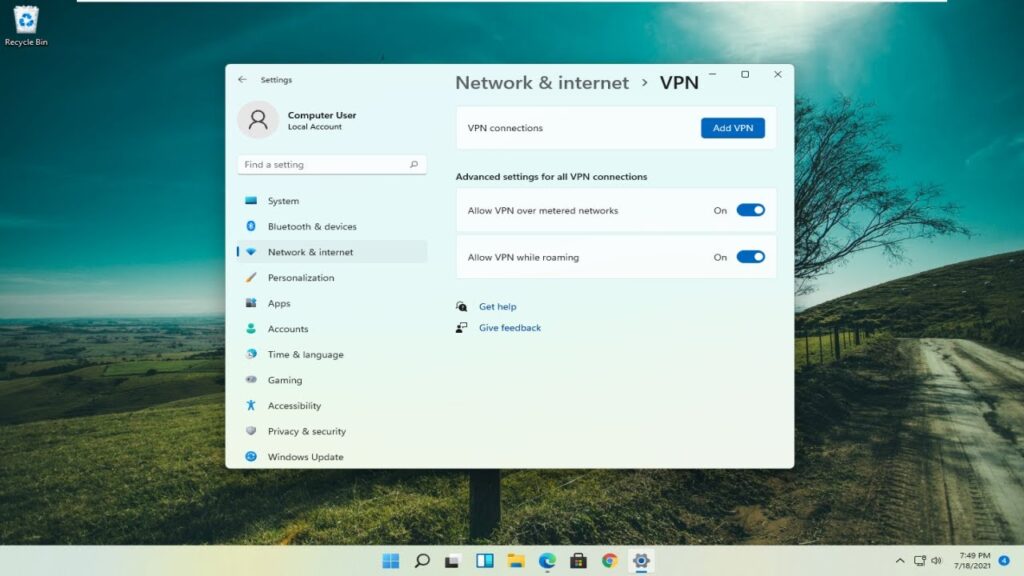1024x576 pixels.
Task: Disable Allow VPN over metered networks
Action: (750, 210)
